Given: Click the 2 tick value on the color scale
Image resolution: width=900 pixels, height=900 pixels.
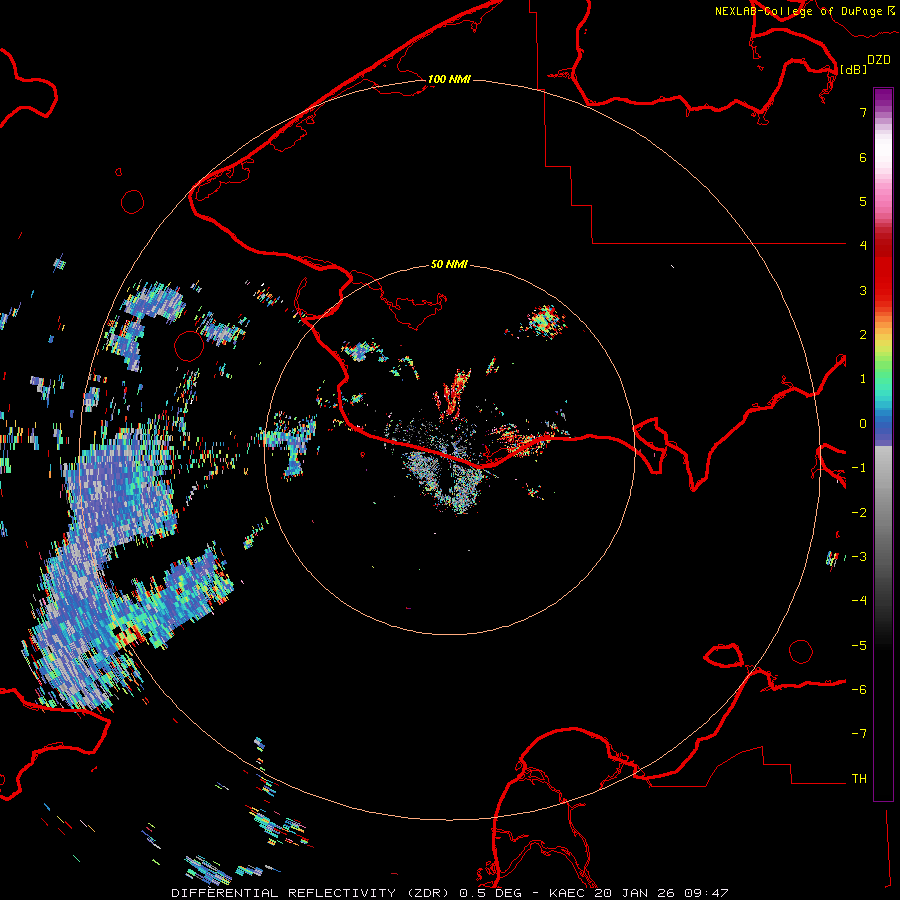Looking at the screenshot, I should point(863,335).
